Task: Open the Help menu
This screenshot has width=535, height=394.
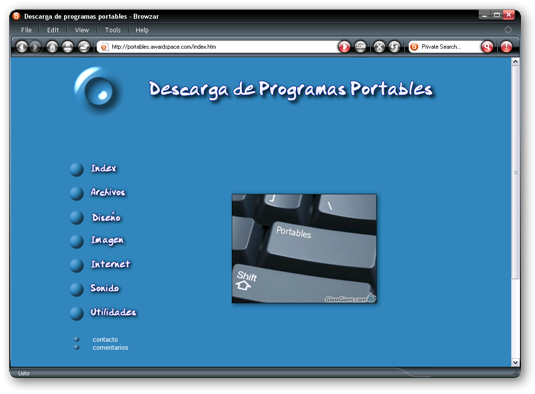Action: [x=142, y=30]
